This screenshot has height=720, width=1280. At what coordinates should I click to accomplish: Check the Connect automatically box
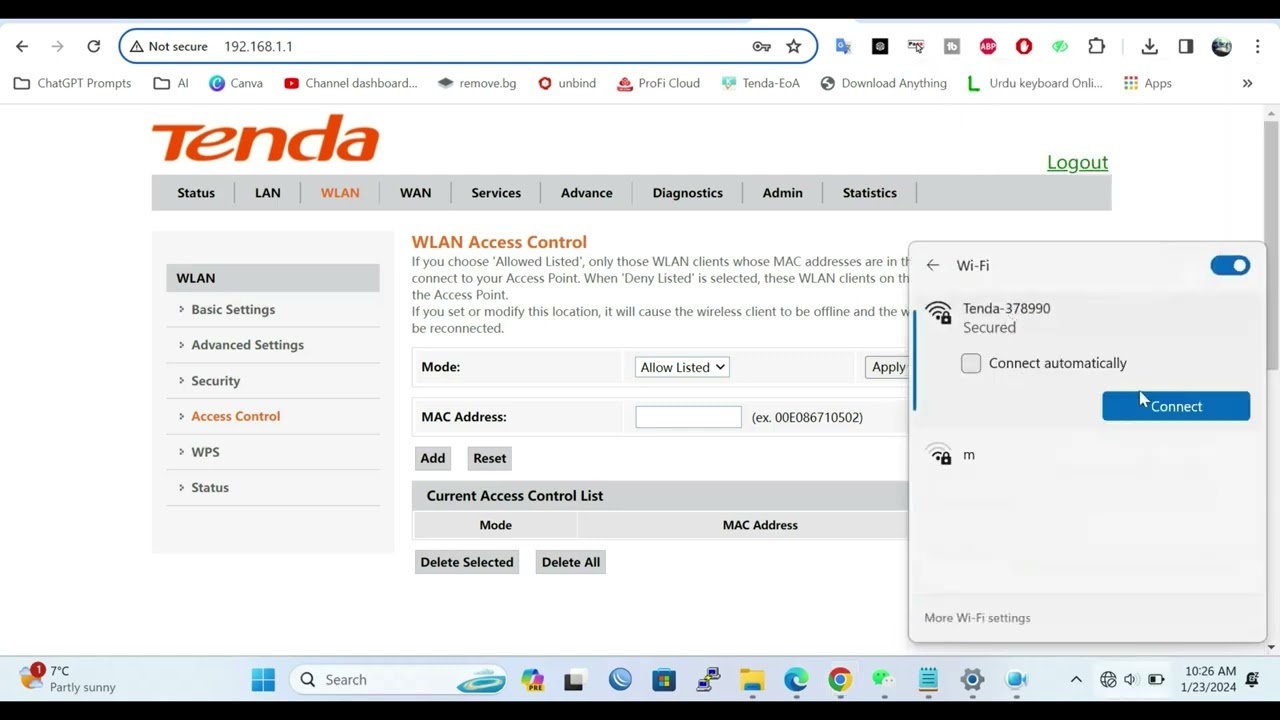click(x=971, y=363)
